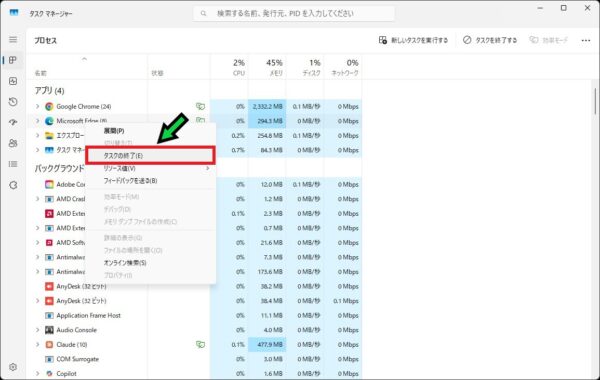Viewport: 600px width, 380px height.
Task: Choose タスクの終了(E) in context menu
Action: pyautogui.click(x=150, y=156)
